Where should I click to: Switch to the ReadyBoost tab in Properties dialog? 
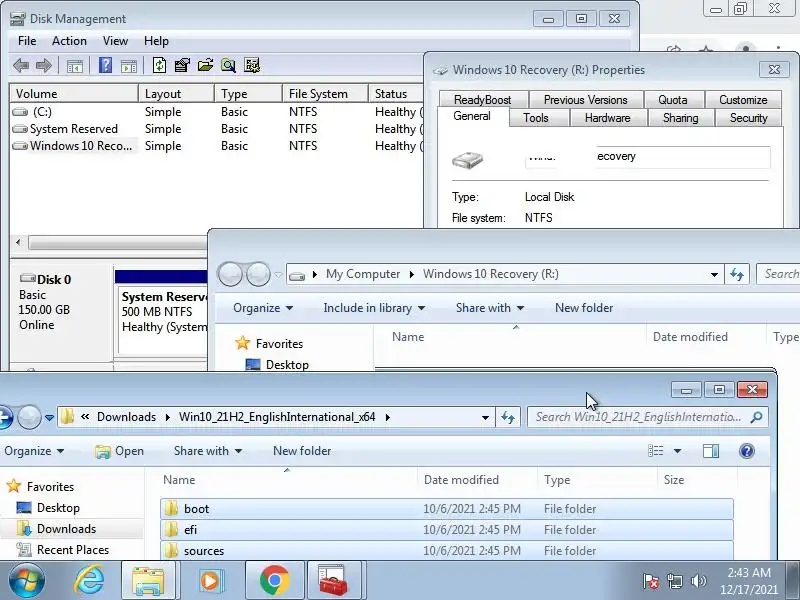pyautogui.click(x=483, y=99)
